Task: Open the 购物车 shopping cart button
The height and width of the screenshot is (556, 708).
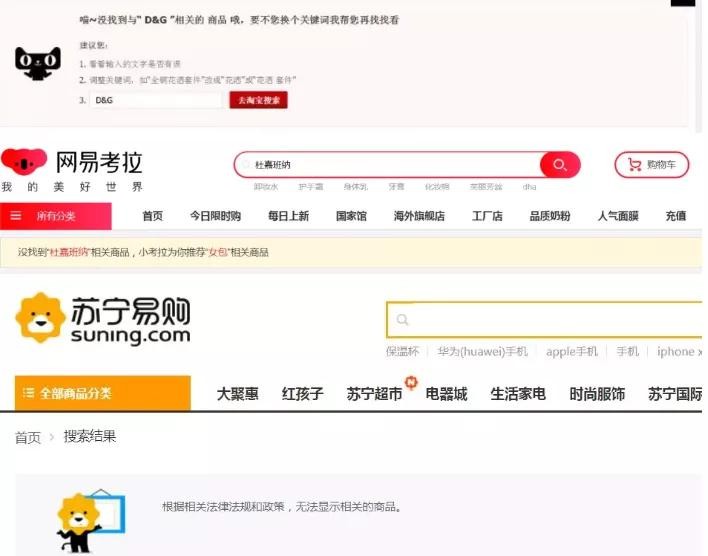Action: click(x=652, y=165)
